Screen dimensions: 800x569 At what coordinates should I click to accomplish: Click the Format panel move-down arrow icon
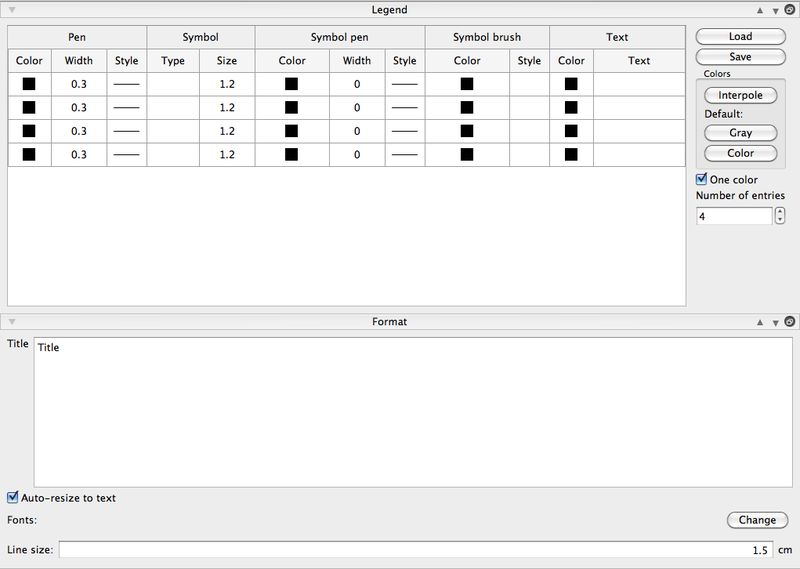click(774, 322)
